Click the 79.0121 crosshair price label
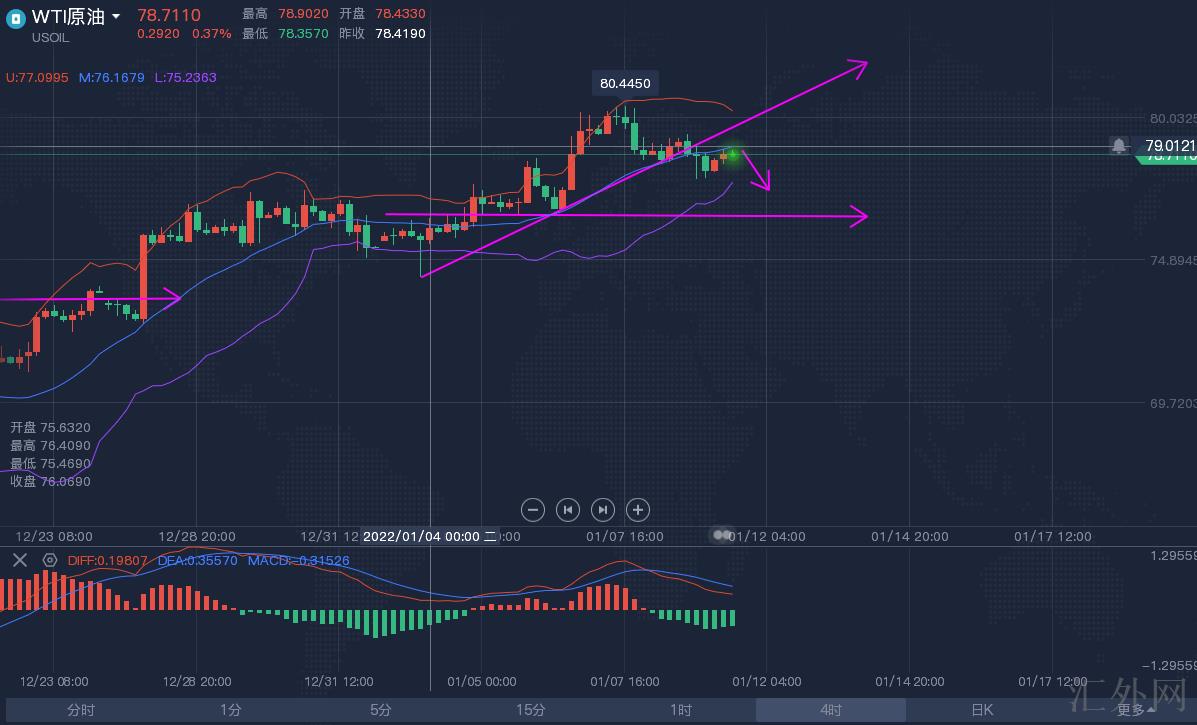1197x725 pixels. (x=1168, y=146)
